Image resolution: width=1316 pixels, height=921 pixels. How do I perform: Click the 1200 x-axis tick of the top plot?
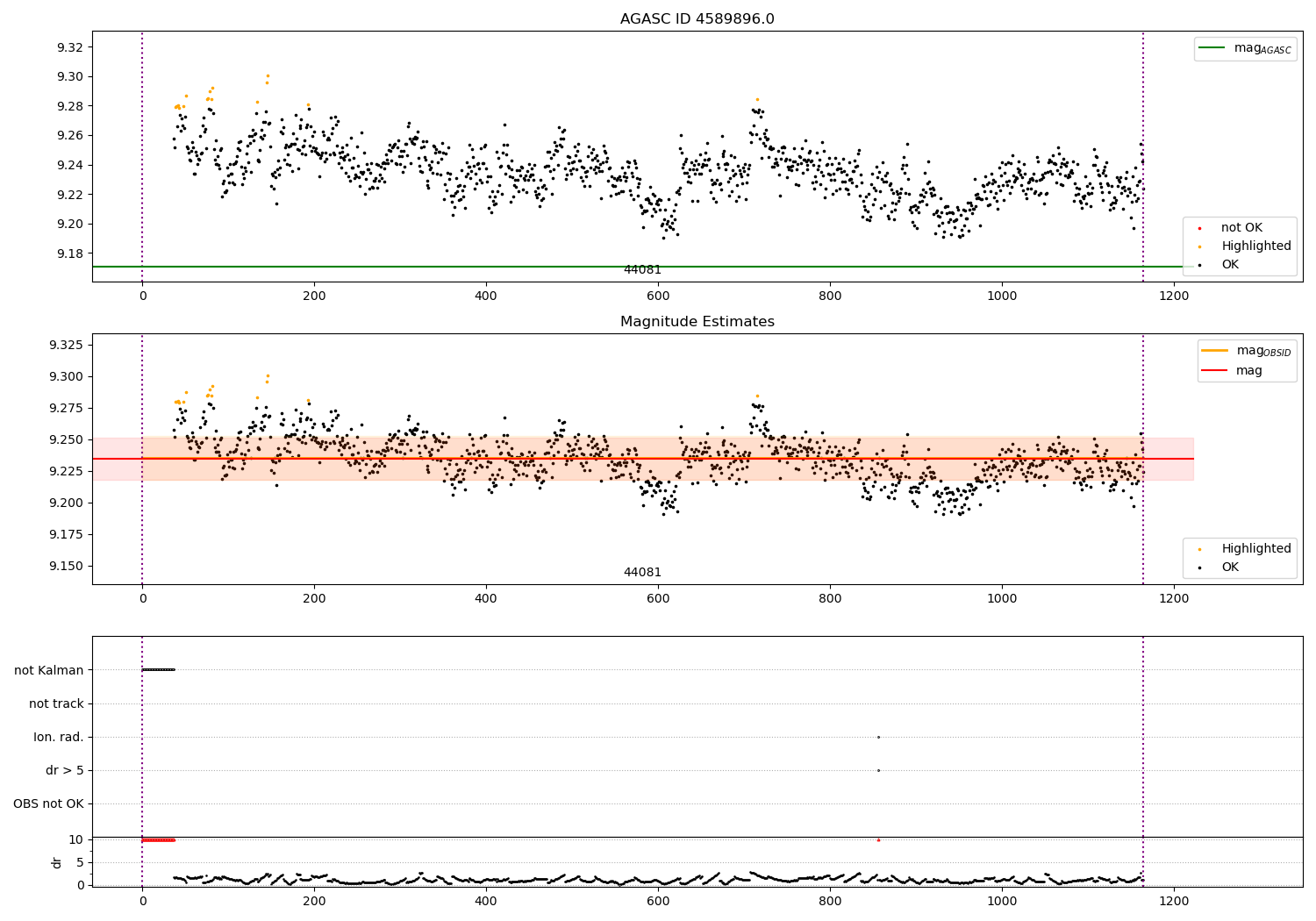(x=1174, y=296)
